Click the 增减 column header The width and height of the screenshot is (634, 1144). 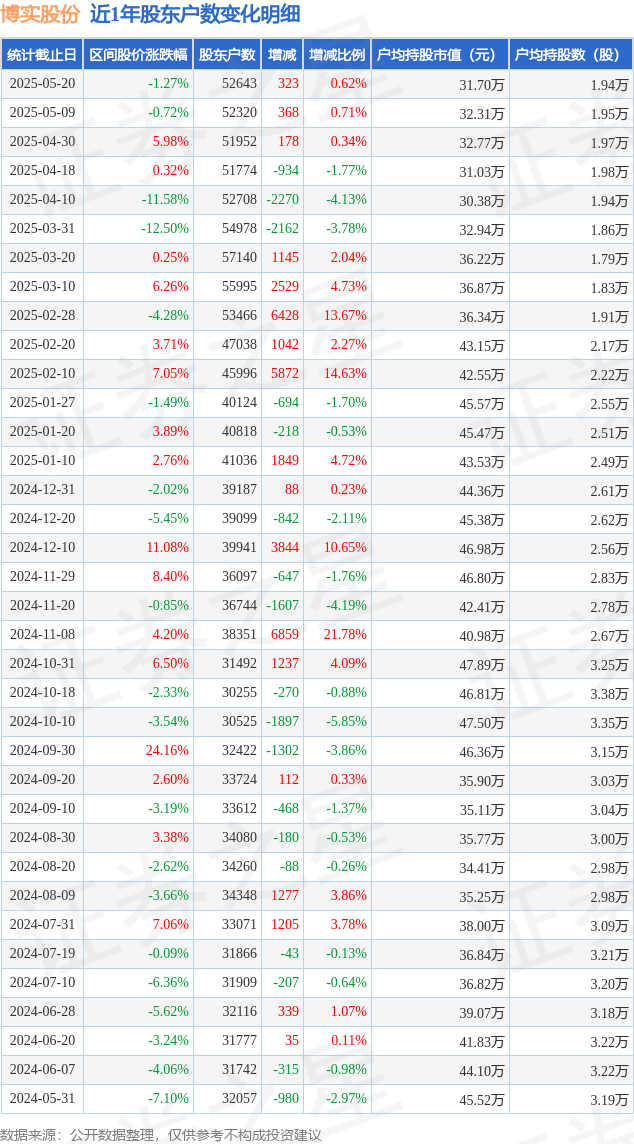point(282,55)
